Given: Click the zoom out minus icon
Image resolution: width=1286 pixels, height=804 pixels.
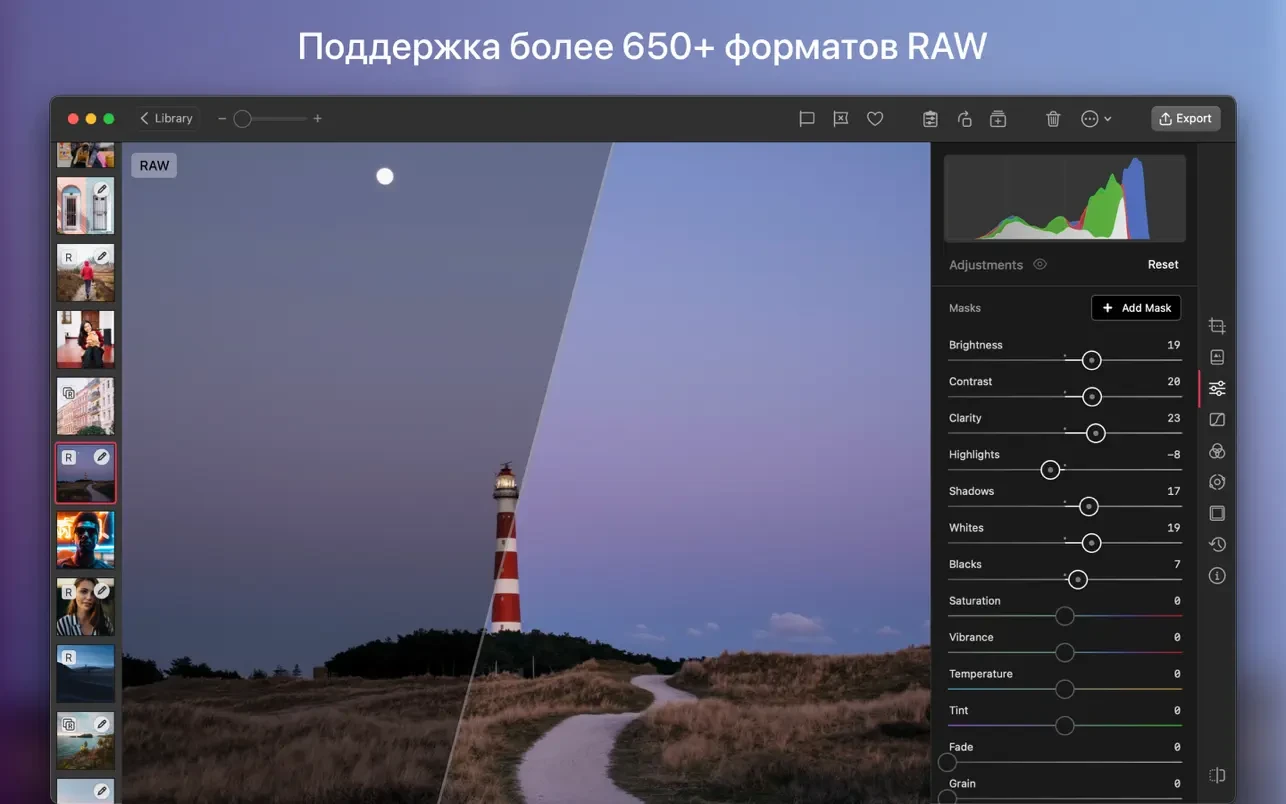Looking at the screenshot, I should click(222, 119).
